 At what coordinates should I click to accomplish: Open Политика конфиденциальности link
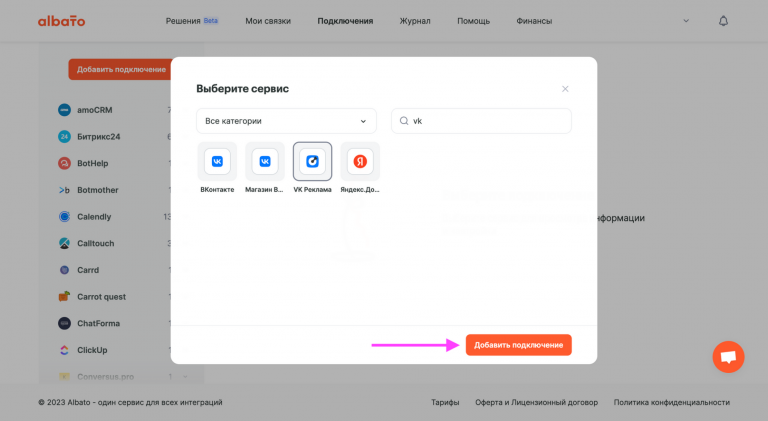[672, 402]
